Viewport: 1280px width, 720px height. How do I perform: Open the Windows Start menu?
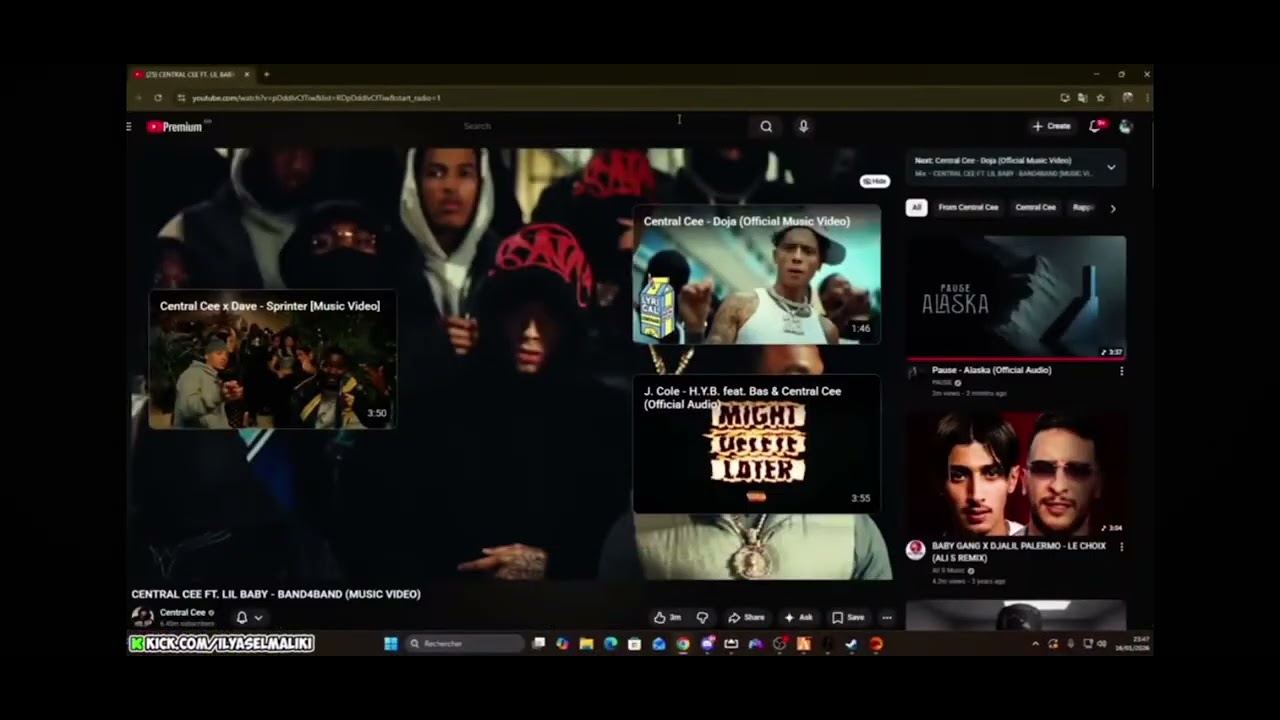(x=391, y=644)
